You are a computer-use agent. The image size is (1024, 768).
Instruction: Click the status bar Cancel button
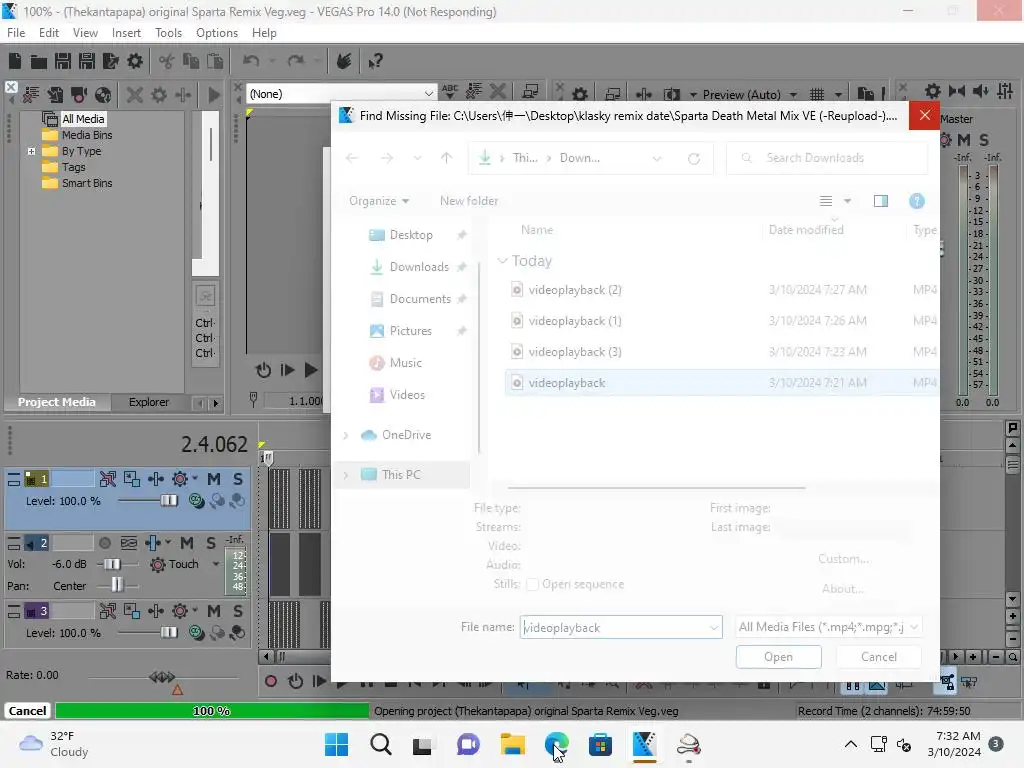pyautogui.click(x=27, y=711)
